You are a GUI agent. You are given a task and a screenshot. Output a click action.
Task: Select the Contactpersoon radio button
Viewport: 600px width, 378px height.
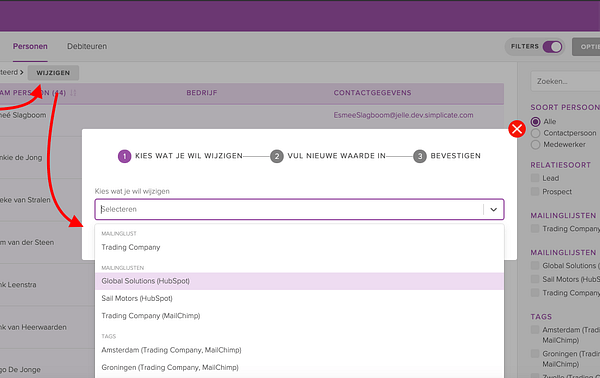535,133
